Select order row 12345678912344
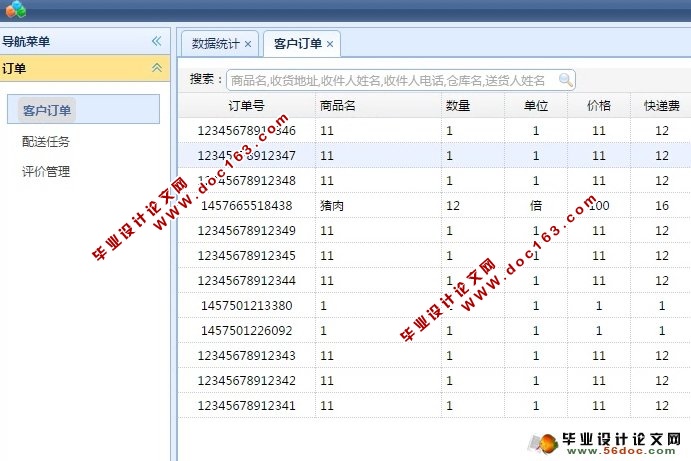The height and width of the screenshot is (461, 691). pyautogui.click(x=435, y=281)
